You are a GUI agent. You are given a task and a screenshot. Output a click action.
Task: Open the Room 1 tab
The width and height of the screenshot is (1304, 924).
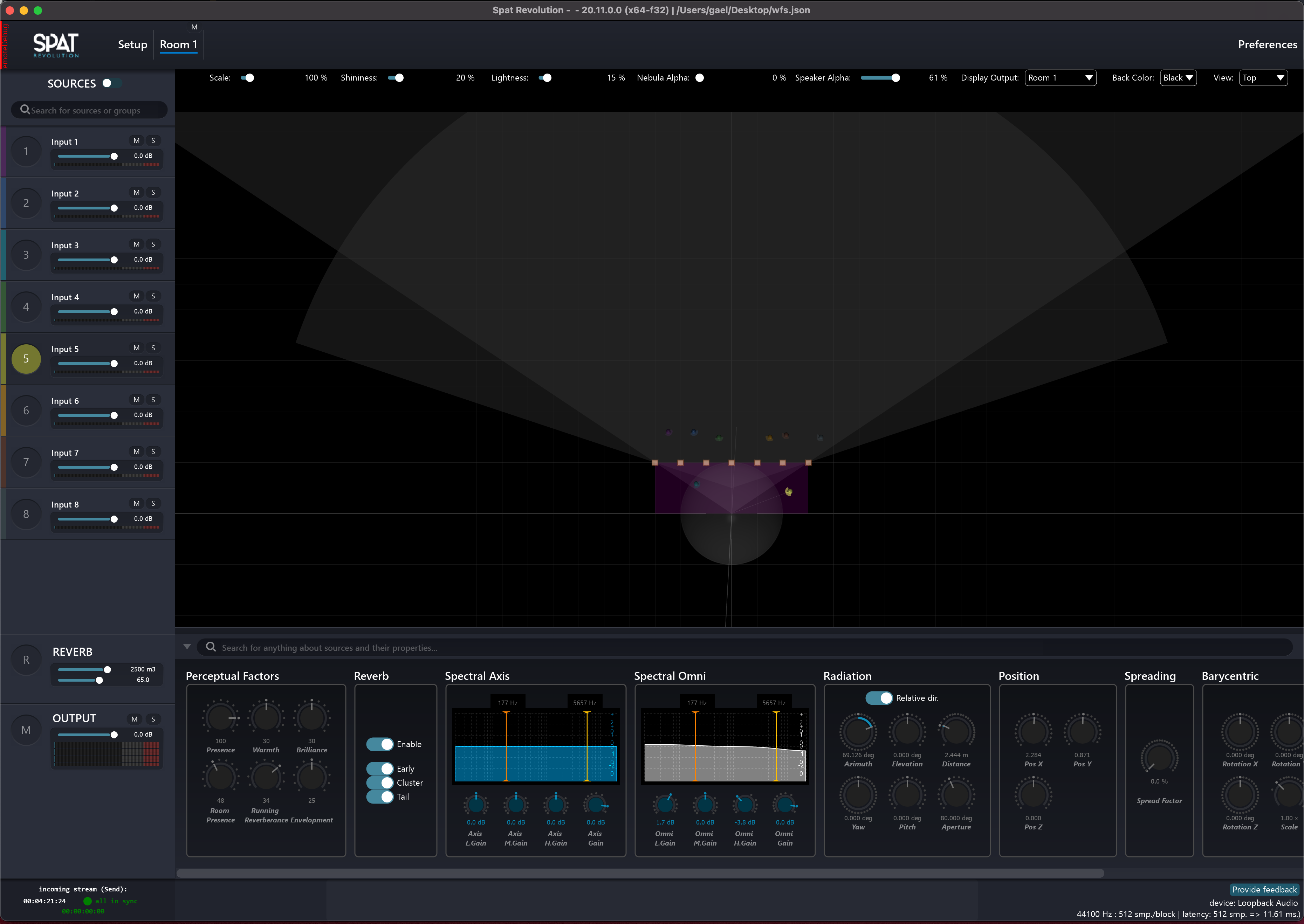pos(178,44)
